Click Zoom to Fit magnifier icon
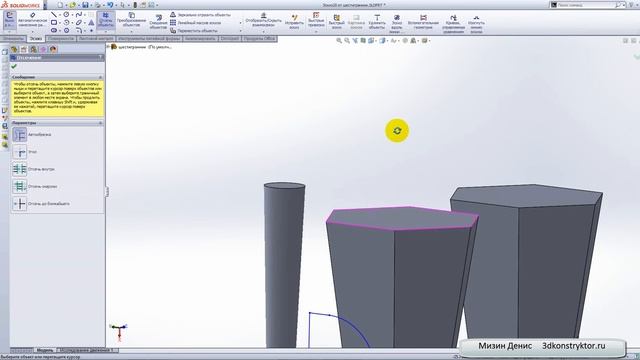The height and width of the screenshot is (360, 640). [x=339, y=40]
